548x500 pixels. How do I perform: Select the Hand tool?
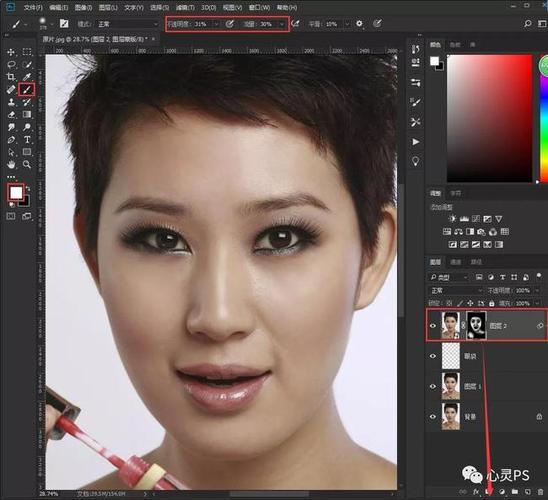tap(11, 164)
